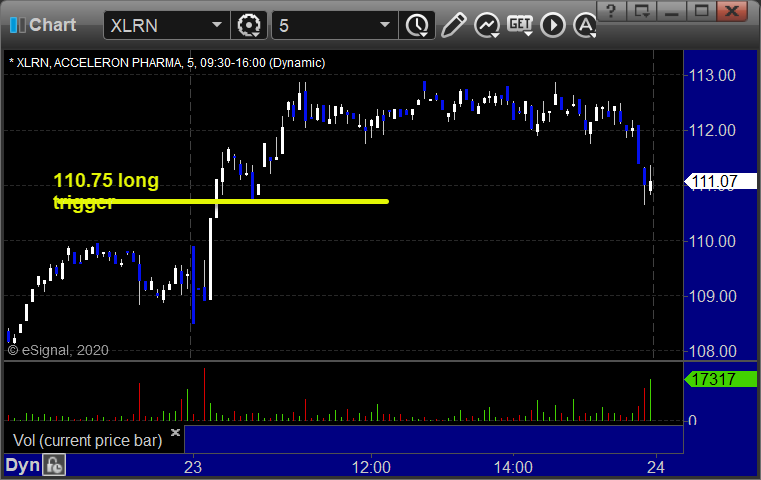Toggle the lock icon next to Dyn
This screenshot has height=480, width=761.
[x=54, y=465]
